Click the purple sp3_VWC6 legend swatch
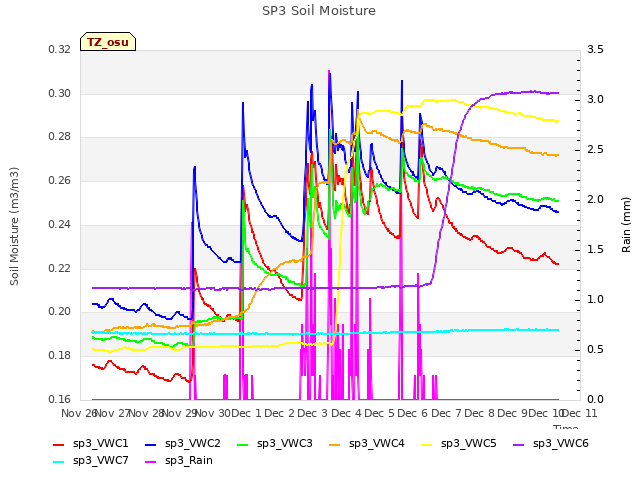The image size is (640, 480). (519, 444)
